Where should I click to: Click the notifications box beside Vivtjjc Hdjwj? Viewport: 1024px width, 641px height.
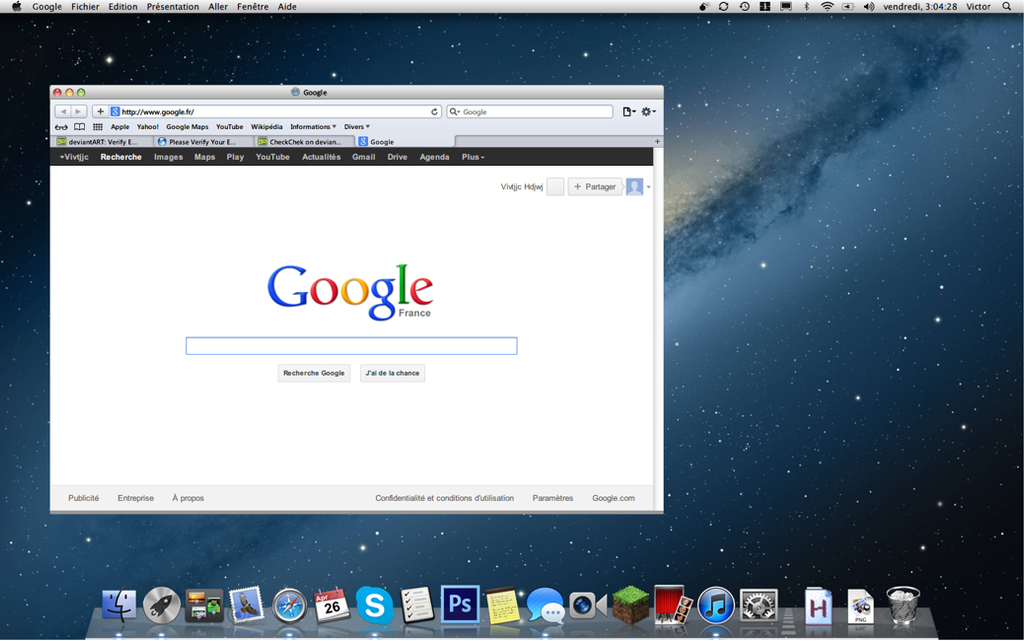pyautogui.click(x=555, y=187)
